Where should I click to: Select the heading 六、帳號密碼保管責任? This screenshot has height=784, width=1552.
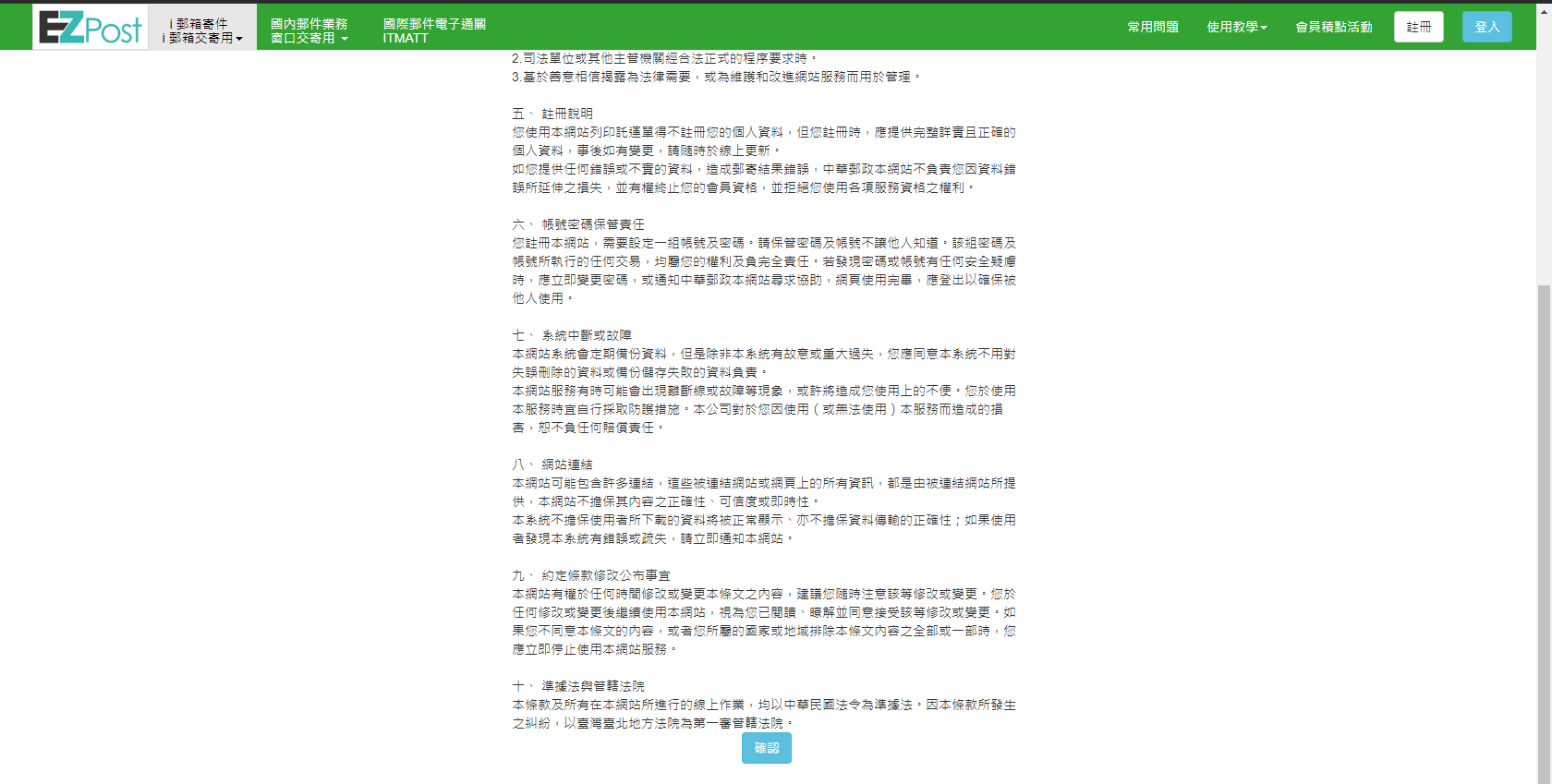coord(578,224)
